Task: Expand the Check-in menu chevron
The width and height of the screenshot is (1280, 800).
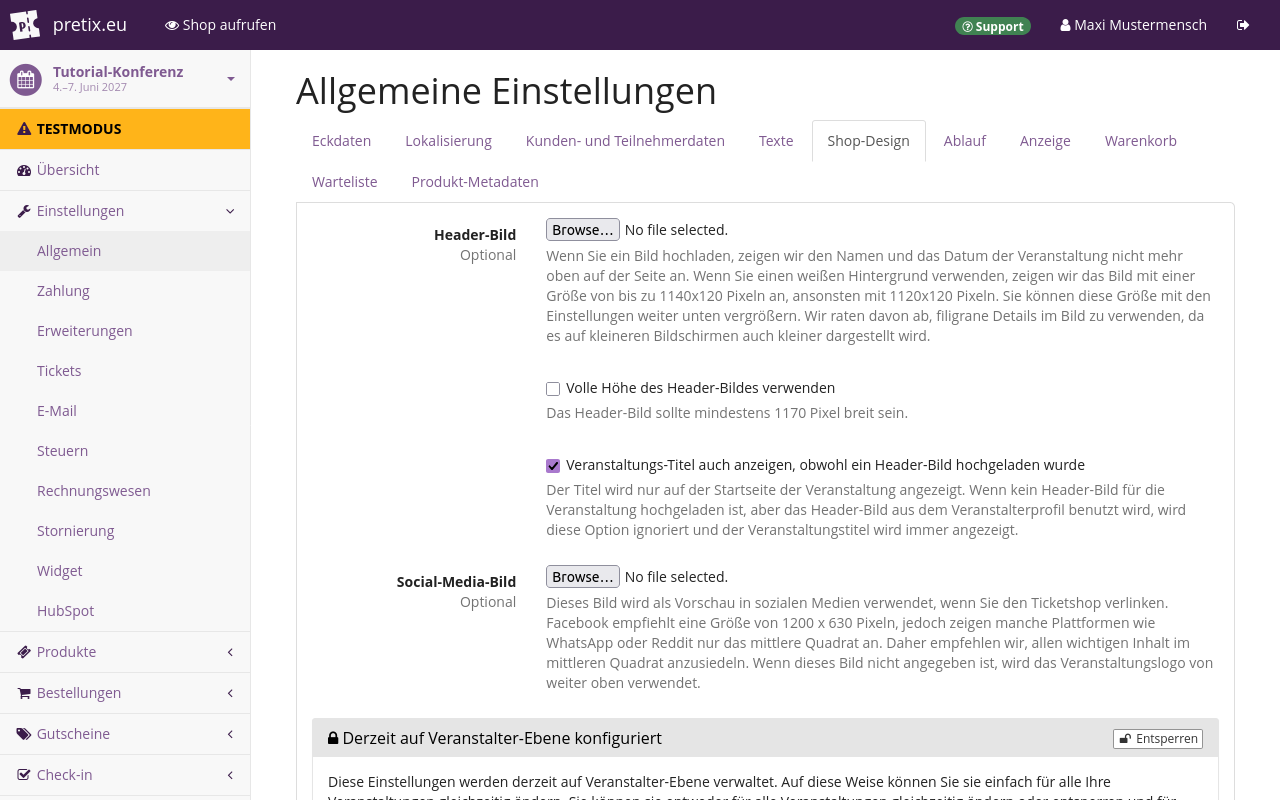Action: coord(230,775)
